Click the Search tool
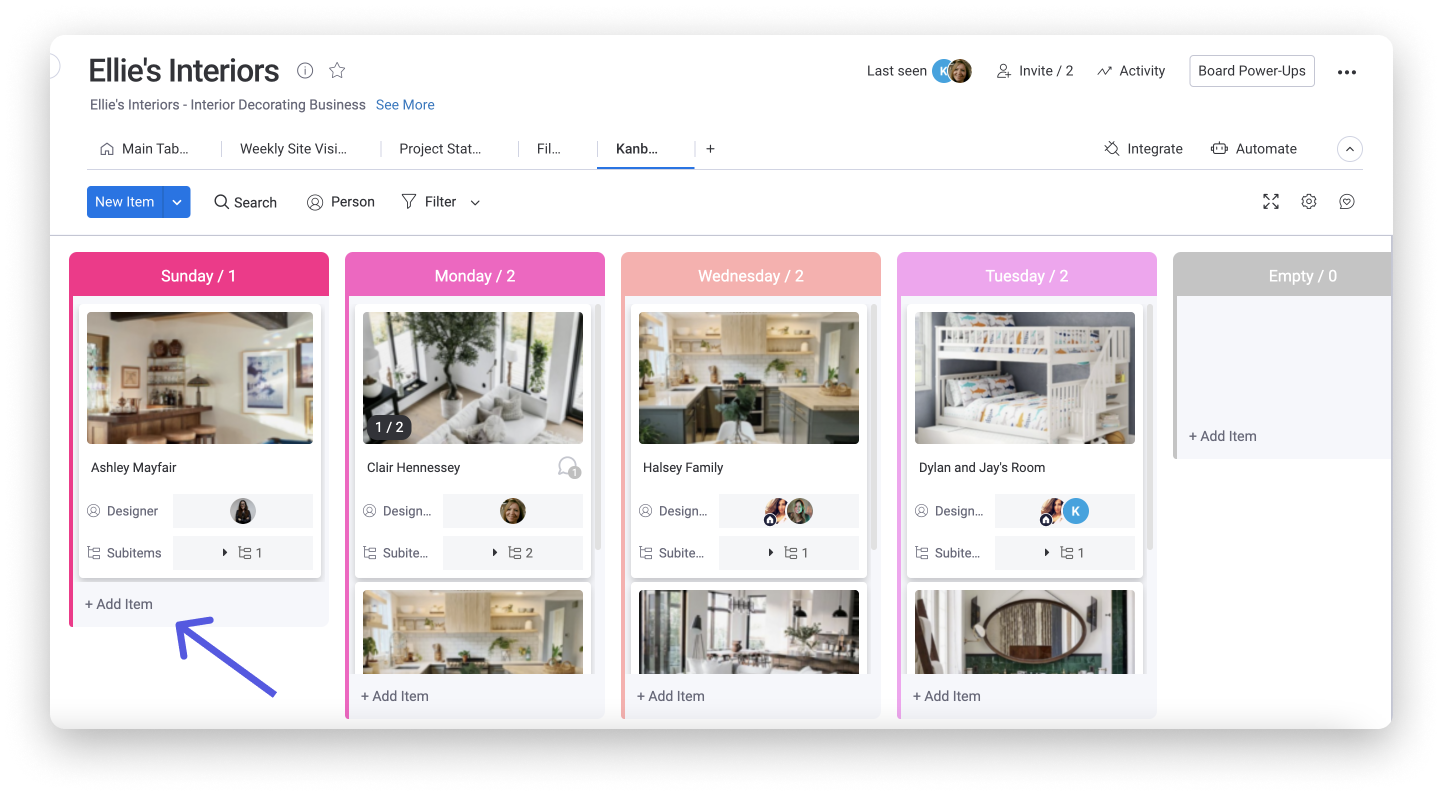 coord(245,202)
